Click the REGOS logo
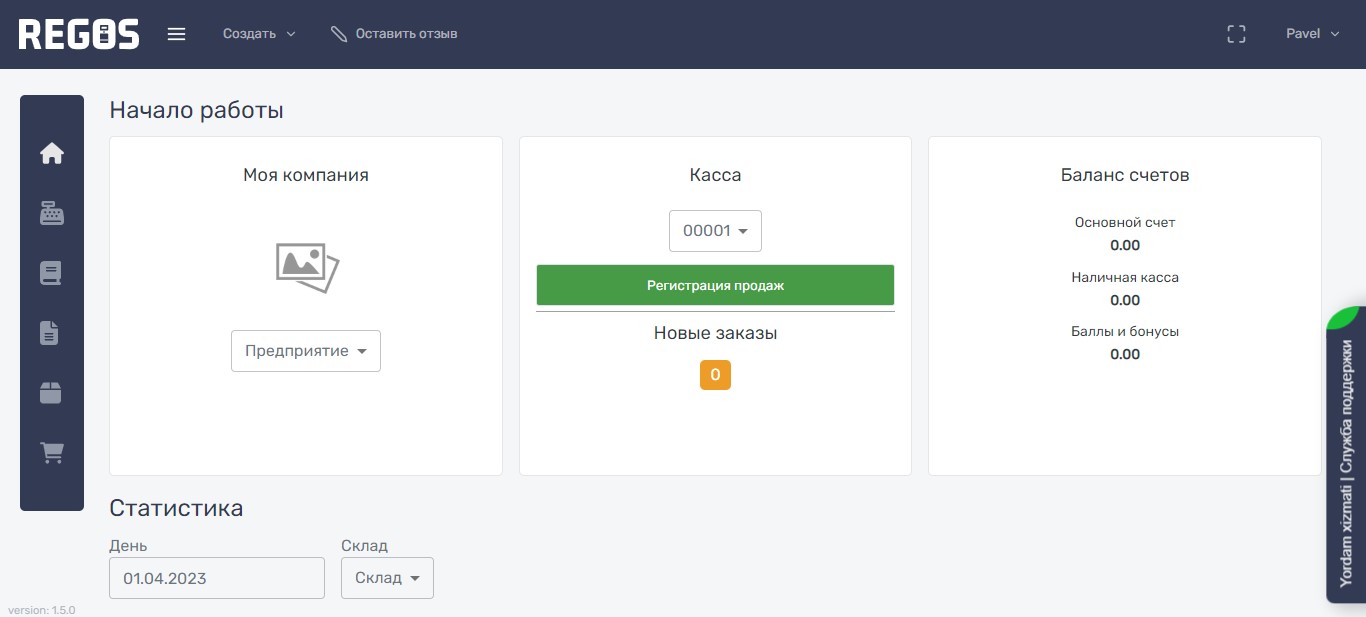The image size is (1366, 617). click(79, 34)
